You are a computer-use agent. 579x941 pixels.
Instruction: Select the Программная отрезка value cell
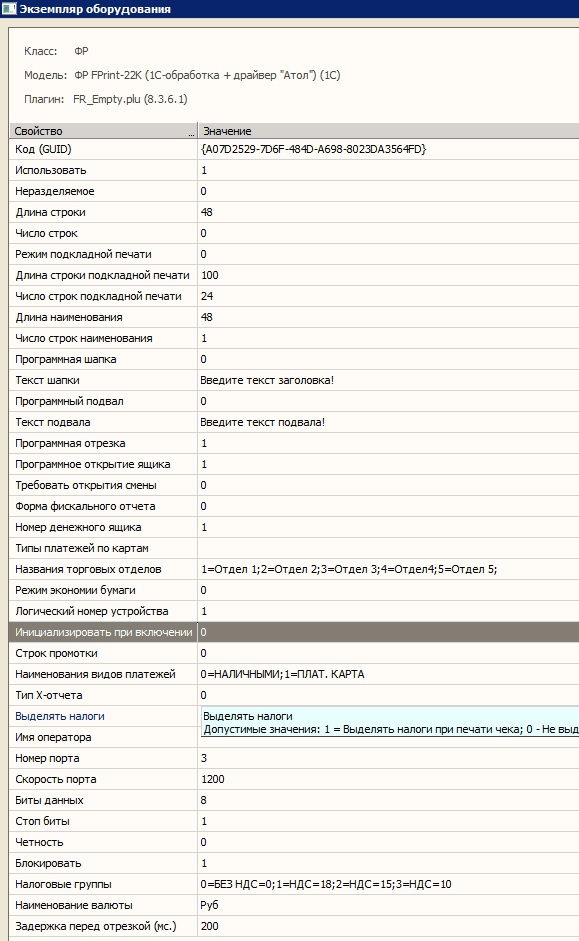coord(388,443)
